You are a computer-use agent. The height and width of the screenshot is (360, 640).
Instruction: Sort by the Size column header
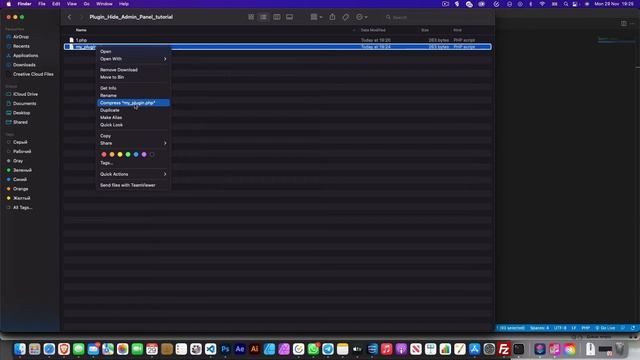pos(425,30)
